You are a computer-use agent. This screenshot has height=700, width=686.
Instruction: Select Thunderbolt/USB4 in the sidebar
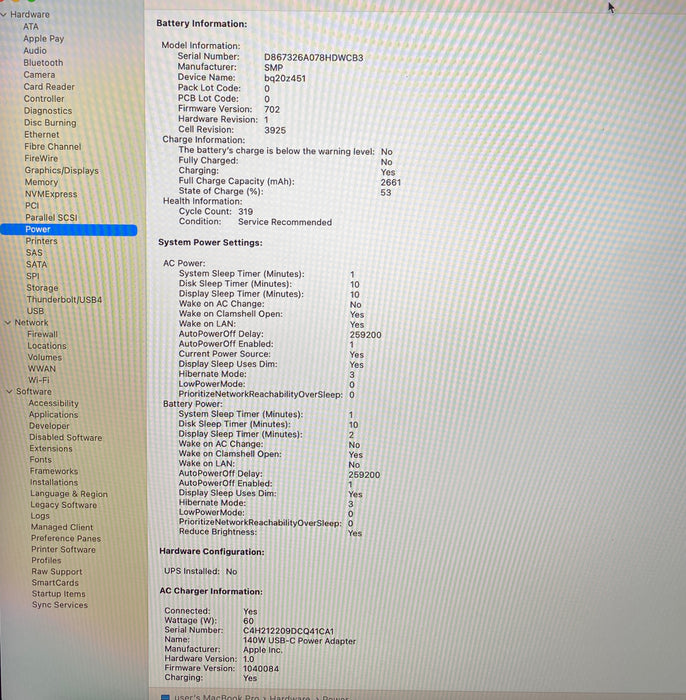point(64,300)
